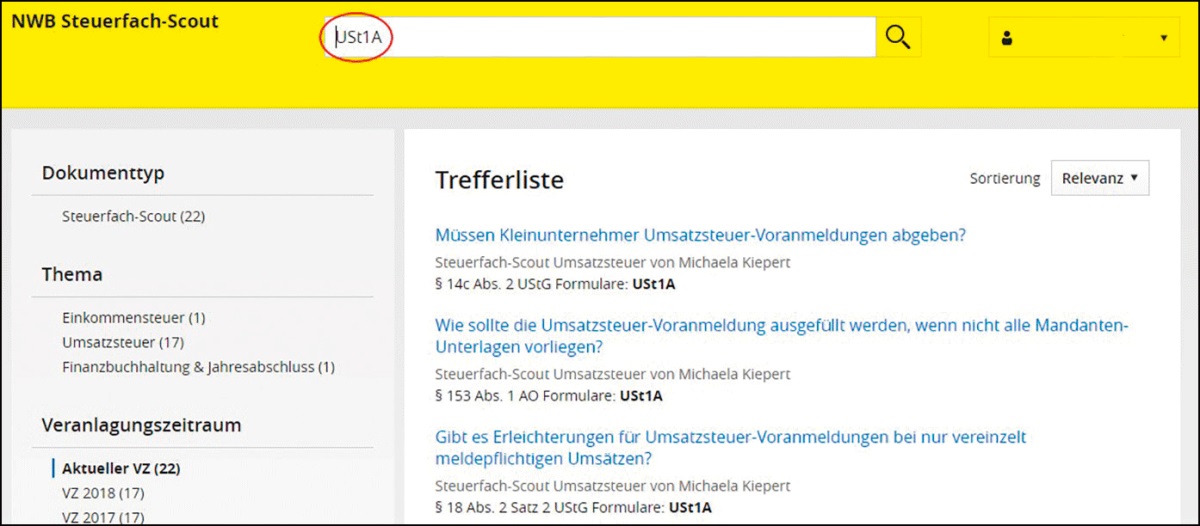Open result about Kleinunternehmer Umsatzsteuer-Voranmeldungen
Image resolution: width=1200 pixels, height=526 pixels.
coord(700,236)
